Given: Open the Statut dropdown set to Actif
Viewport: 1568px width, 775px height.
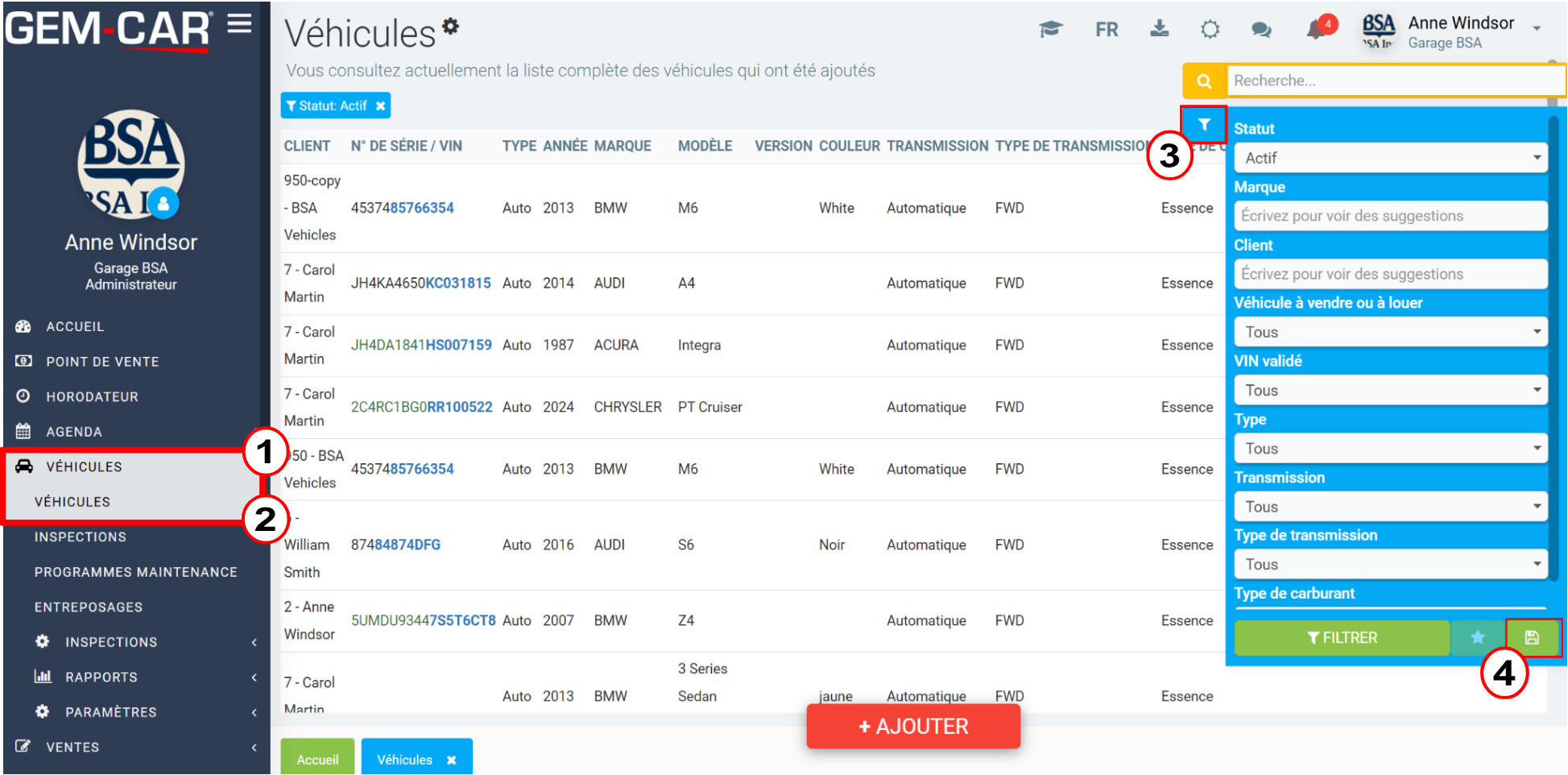Looking at the screenshot, I should tap(1390, 158).
